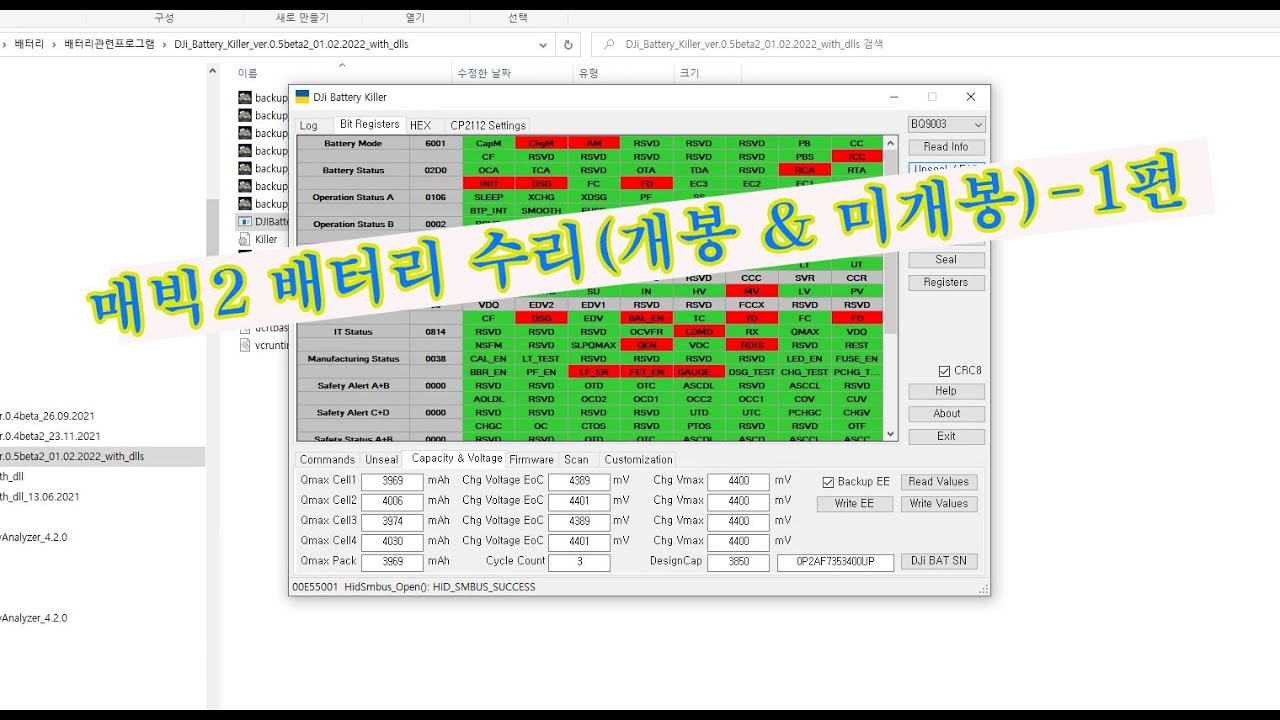1280x720 pixels.
Task: Click the Qmax Cell3 field showing 3974
Action: [x=392, y=522]
